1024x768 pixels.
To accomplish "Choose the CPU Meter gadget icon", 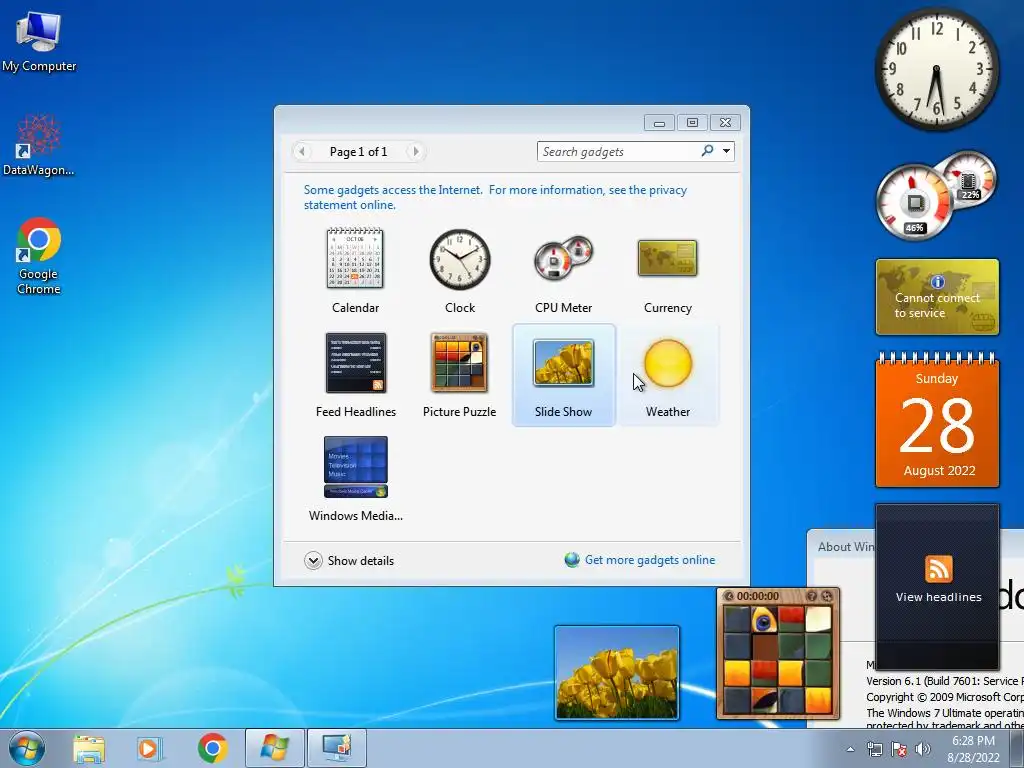I will click(x=563, y=259).
